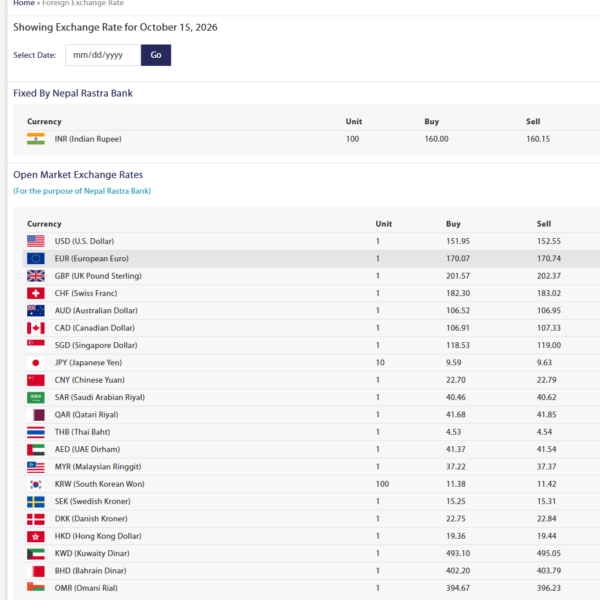The width and height of the screenshot is (600, 600).
Task: Click the Singapore flag icon for SGD
Action: pos(36,345)
